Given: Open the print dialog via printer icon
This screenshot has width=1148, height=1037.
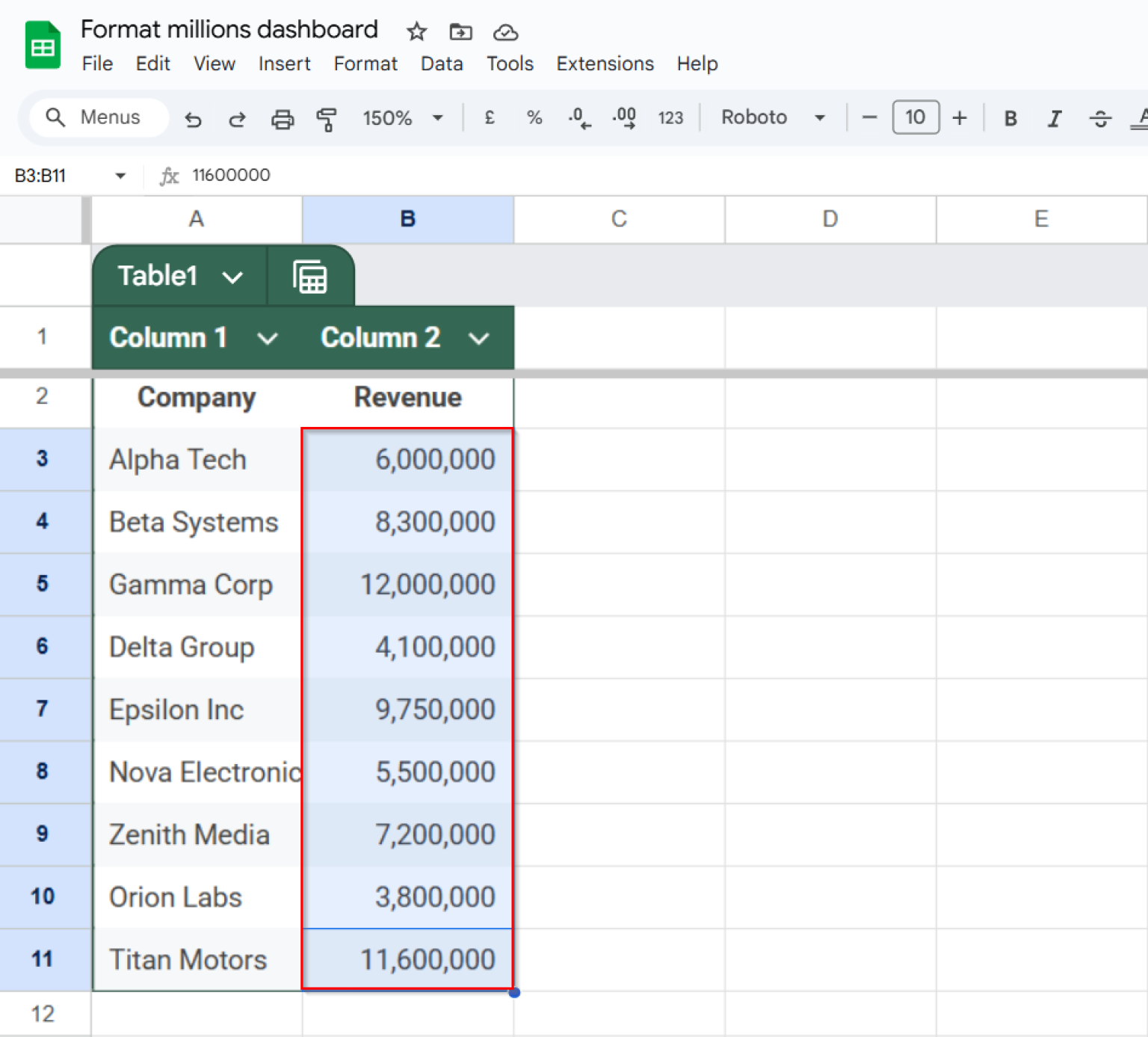Looking at the screenshot, I should coord(283,118).
